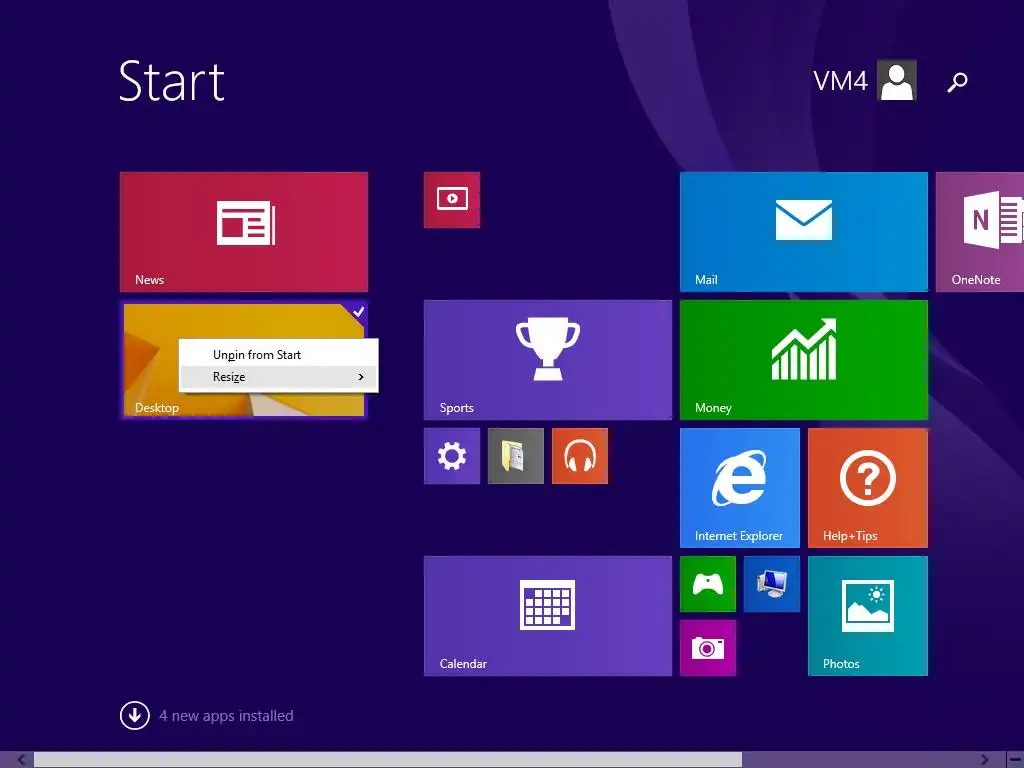This screenshot has width=1024, height=768.
Task: Click the scrollbar left arrow
Action: 21,760
